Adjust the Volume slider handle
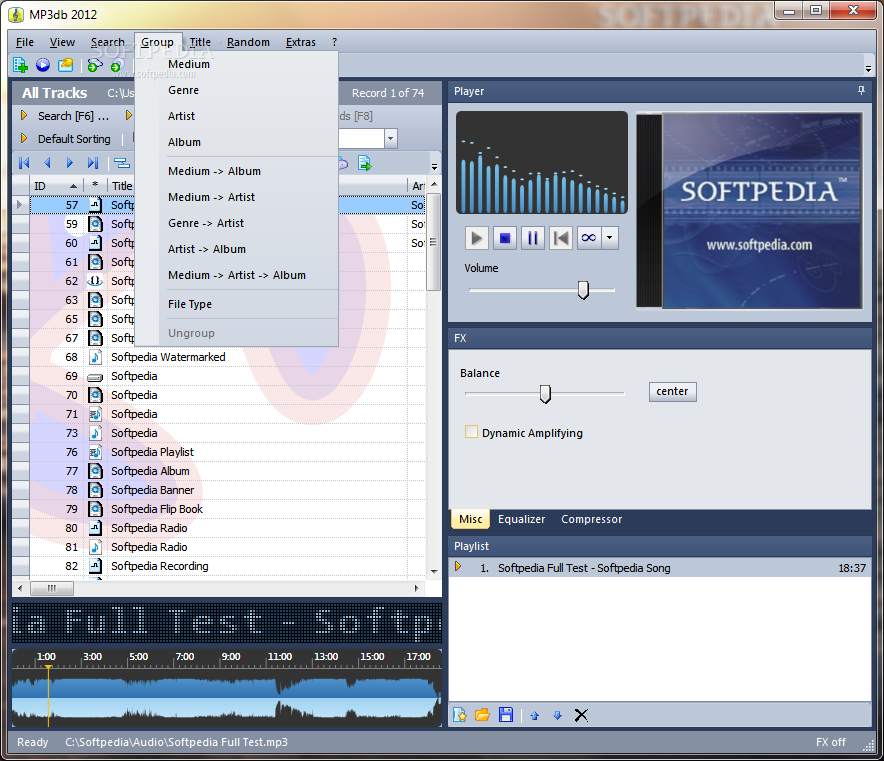The height and width of the screenshot is (761, 884). click(584, 290)
